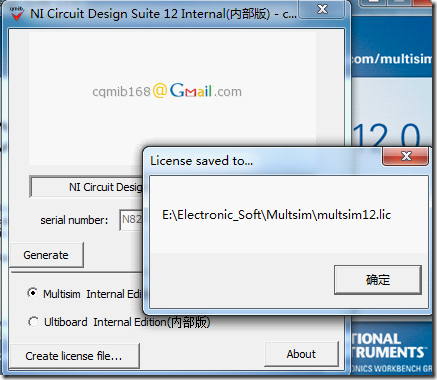Select Multisim Internal Edition radio button
Screen dimensions: 437x380
point(33,293)
